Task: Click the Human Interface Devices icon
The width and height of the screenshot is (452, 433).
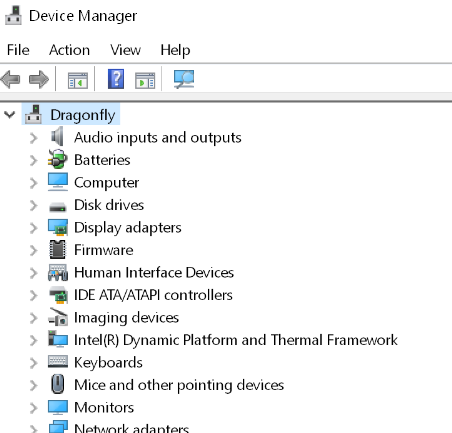Action: (58, 272)
